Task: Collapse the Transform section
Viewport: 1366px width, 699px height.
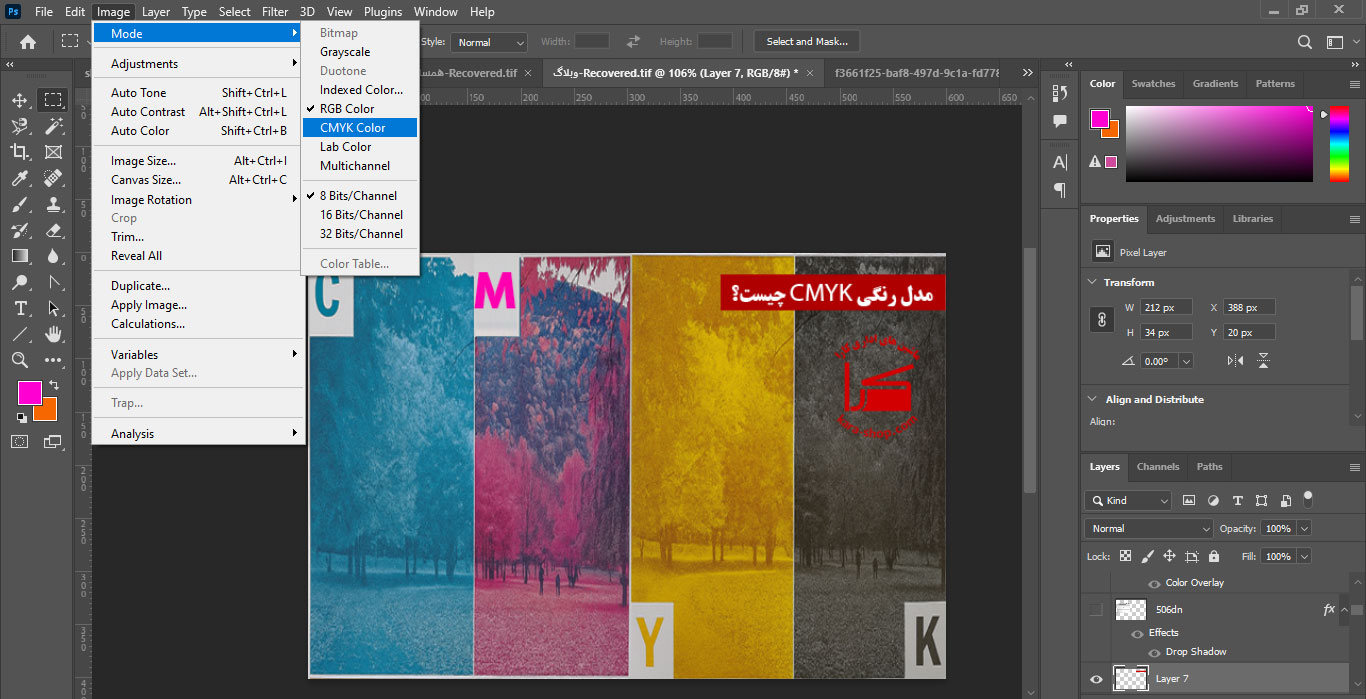Action: point(1091,282)
